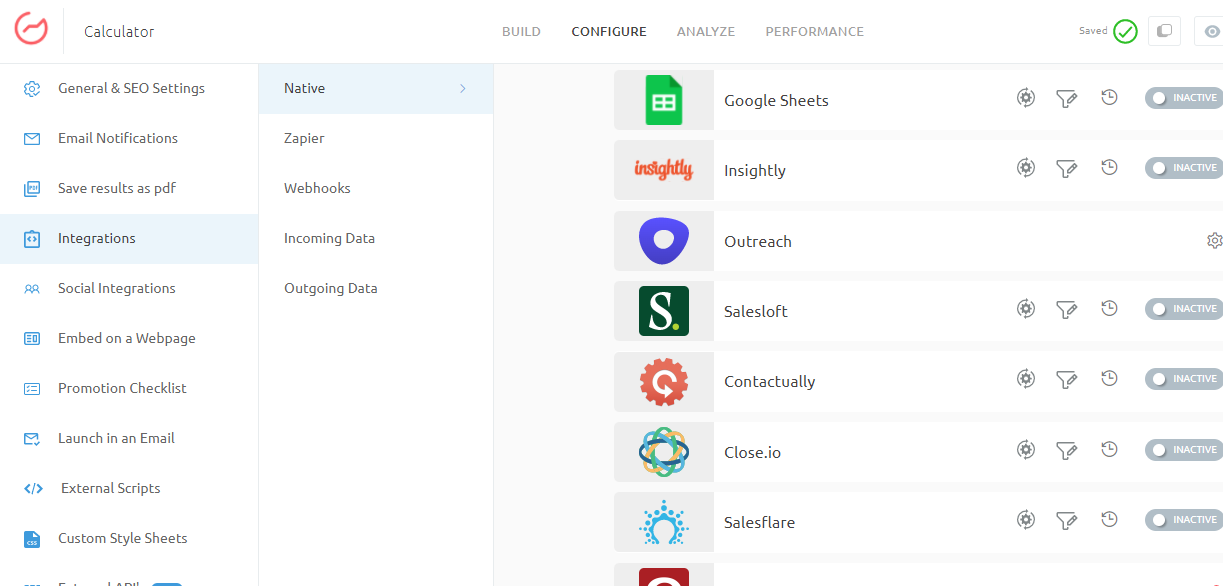View sync history for Contactually

(x=1109, y=379)
